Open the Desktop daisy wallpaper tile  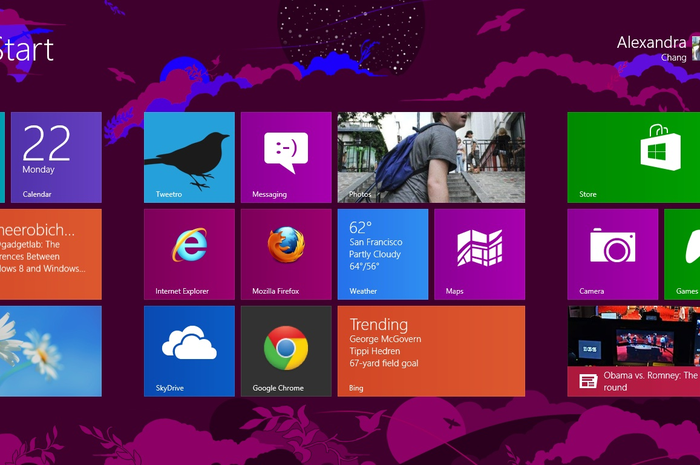coord(51,351)
